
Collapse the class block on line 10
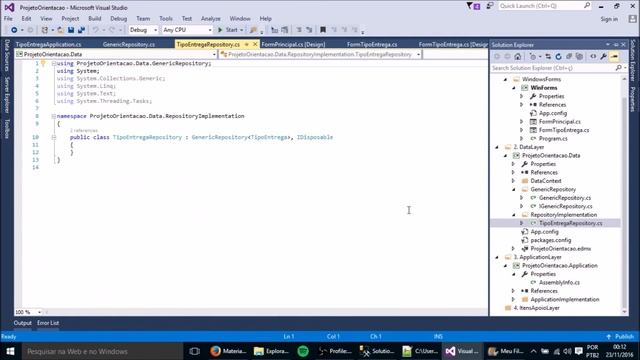[53, 138]
